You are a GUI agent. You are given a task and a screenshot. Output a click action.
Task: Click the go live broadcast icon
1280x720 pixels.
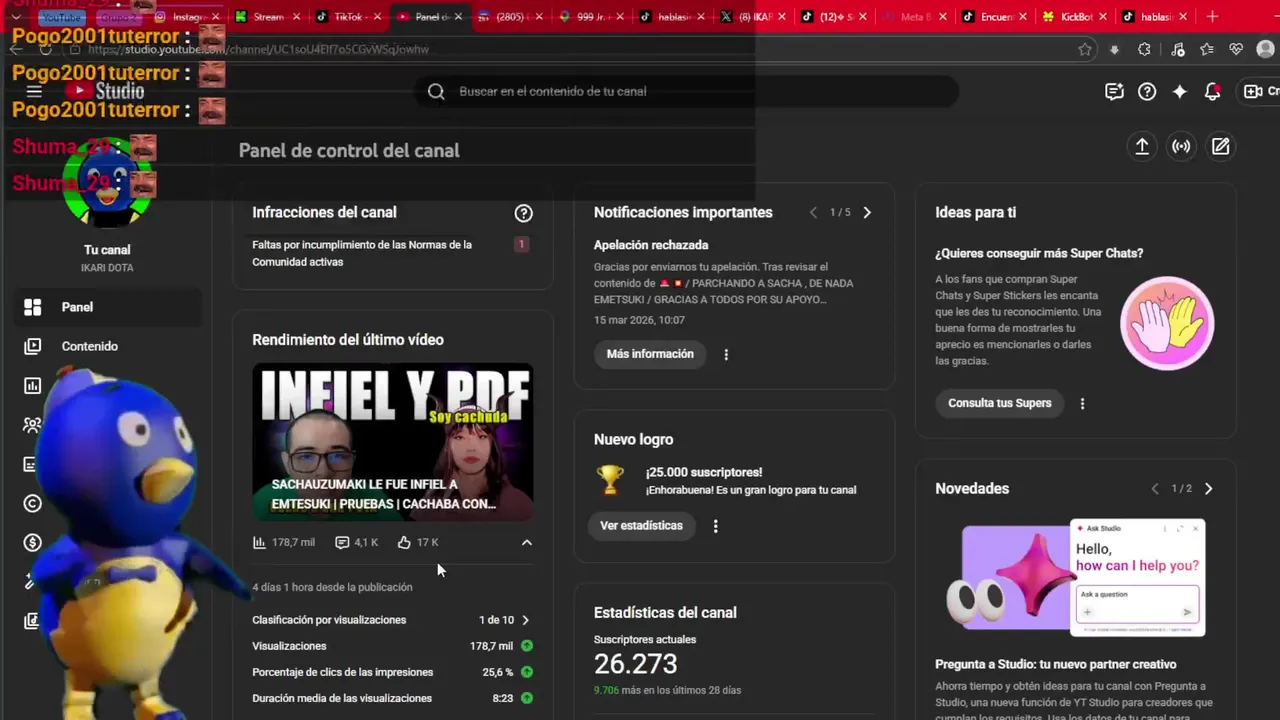coord(1182,146)
